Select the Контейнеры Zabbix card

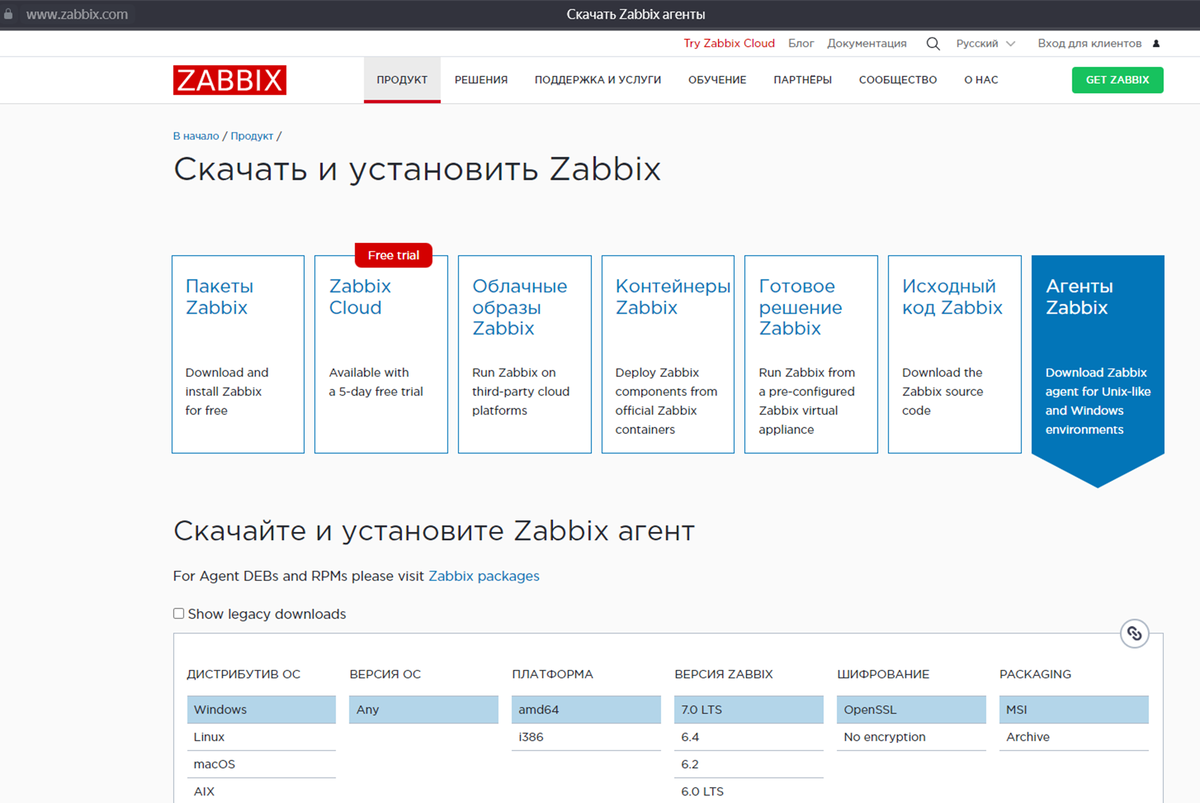coord(668,354)
